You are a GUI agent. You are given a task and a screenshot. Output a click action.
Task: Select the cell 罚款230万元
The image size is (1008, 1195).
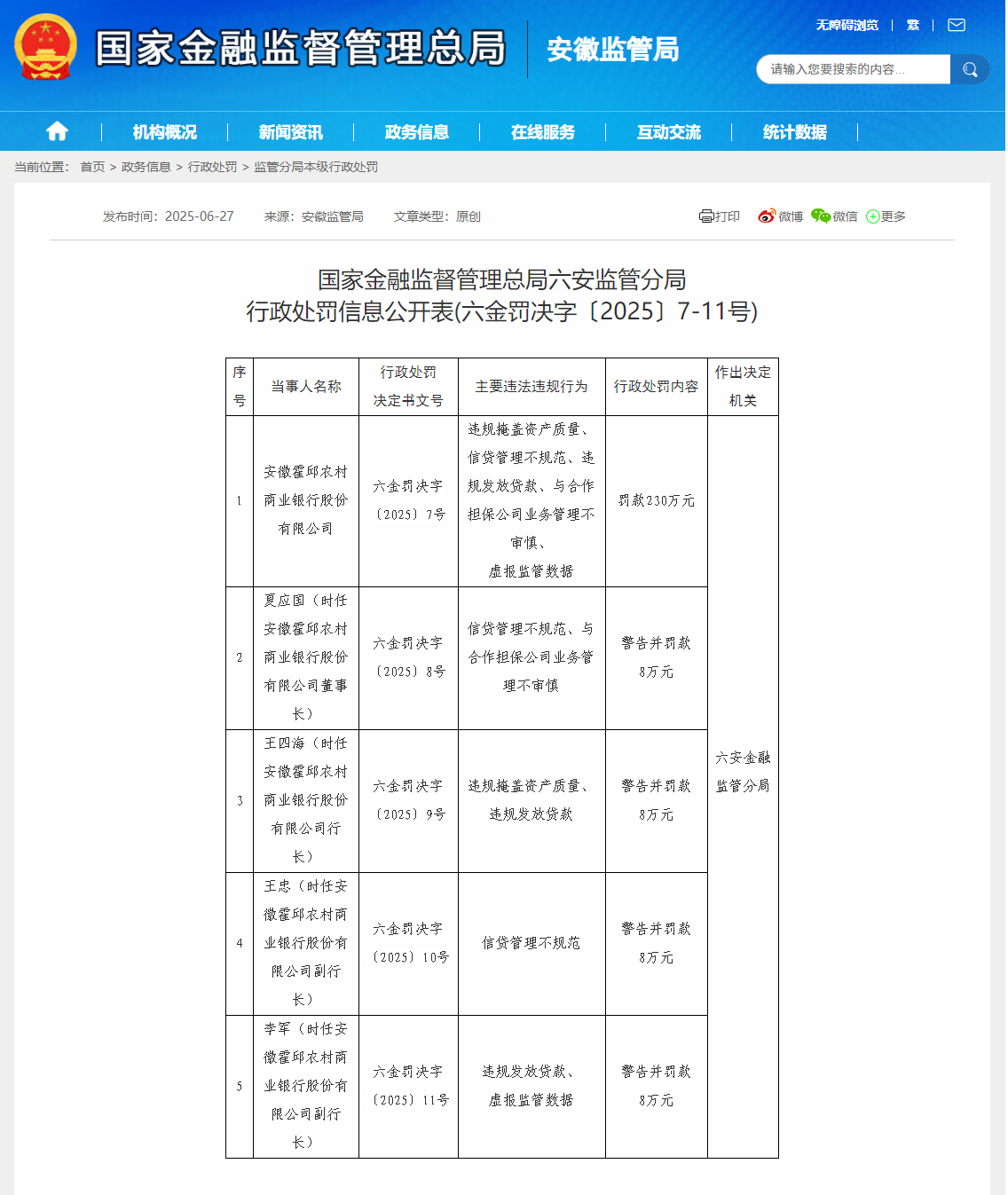click(x=657, y=500)
